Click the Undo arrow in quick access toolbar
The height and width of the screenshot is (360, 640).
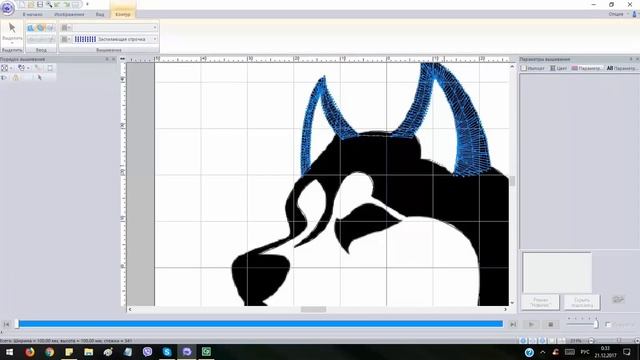[x=58, y=4]
